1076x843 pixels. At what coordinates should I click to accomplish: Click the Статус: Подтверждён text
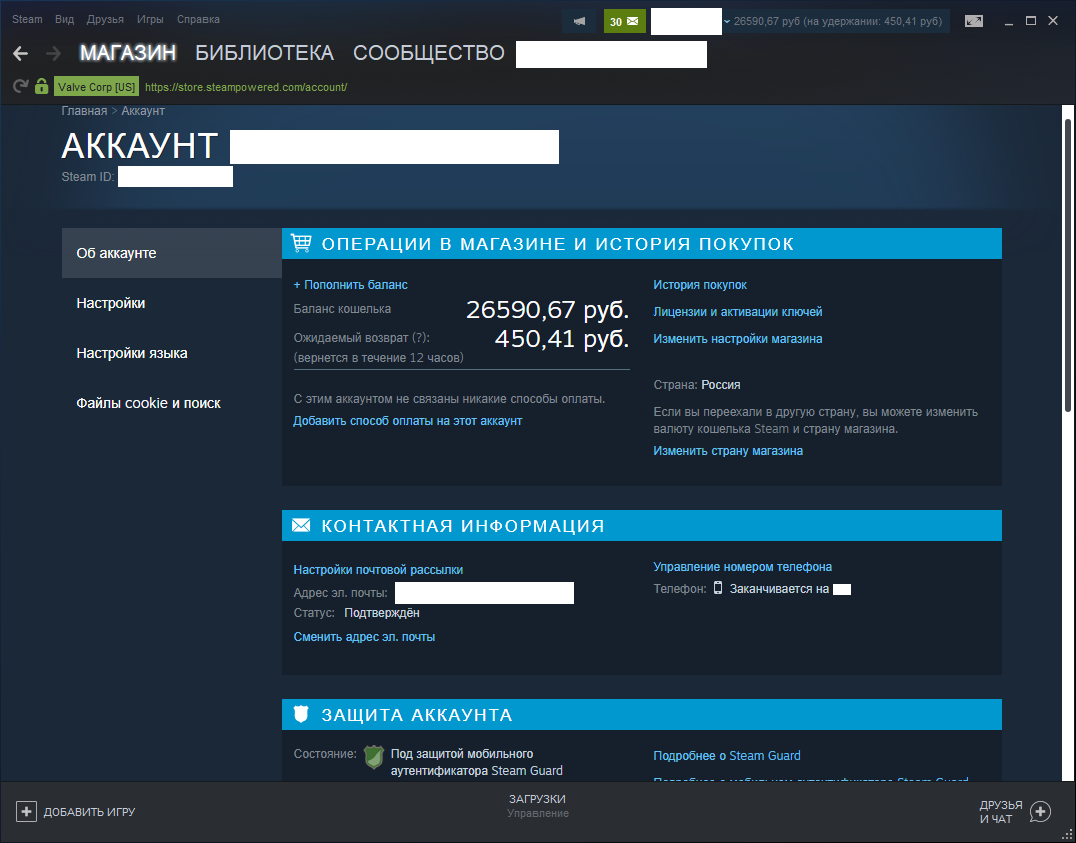[x=356, y=613]
